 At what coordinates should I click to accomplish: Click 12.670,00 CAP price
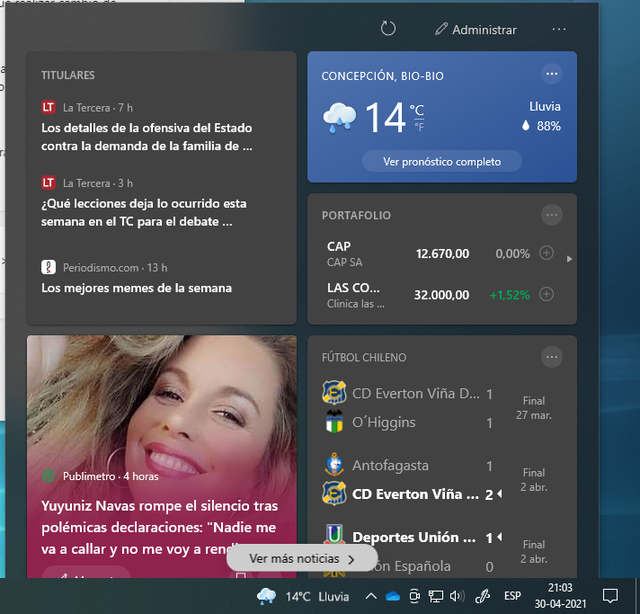(x=442, y=254)
